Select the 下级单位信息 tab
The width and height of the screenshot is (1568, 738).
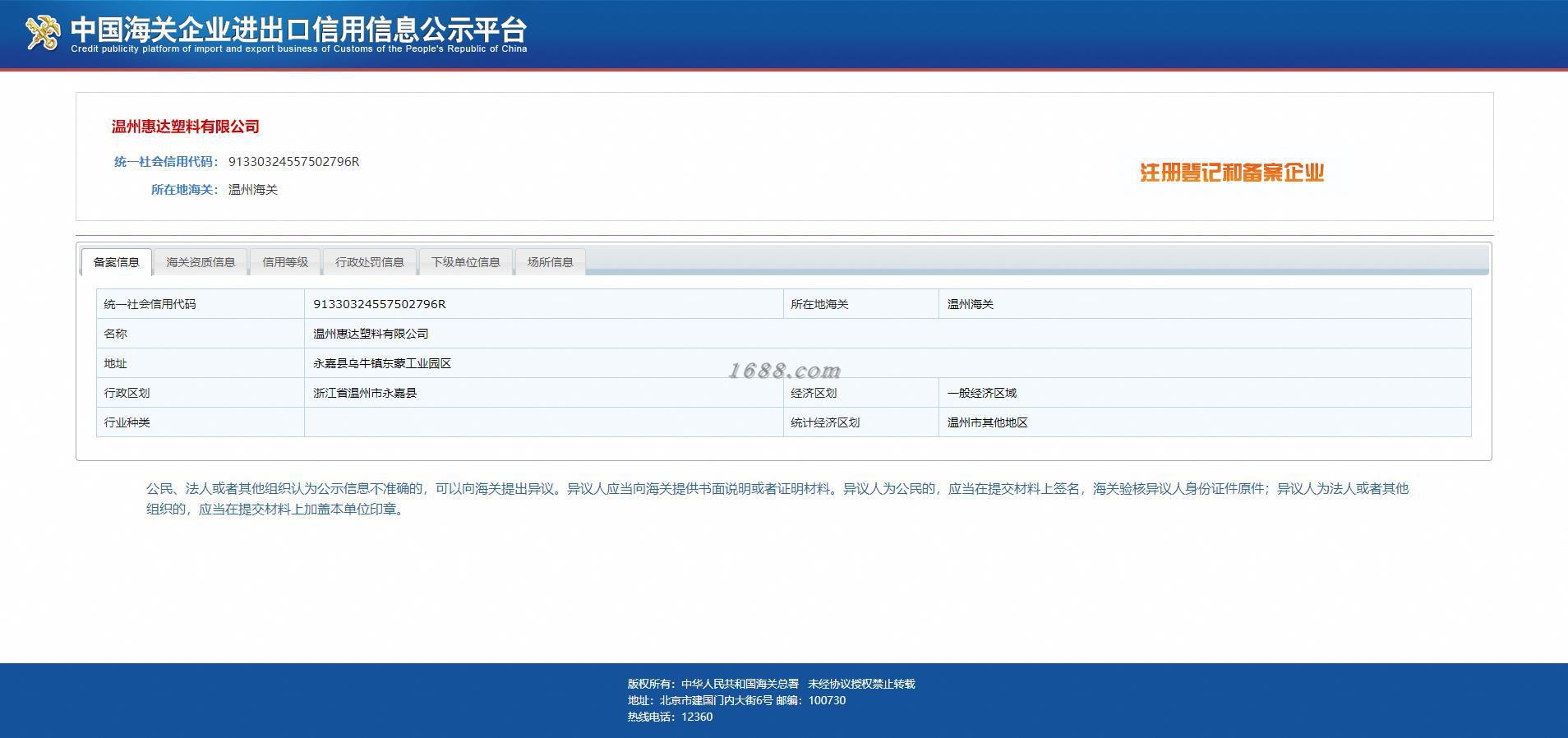pyautogui.click(x=466, y=262)
